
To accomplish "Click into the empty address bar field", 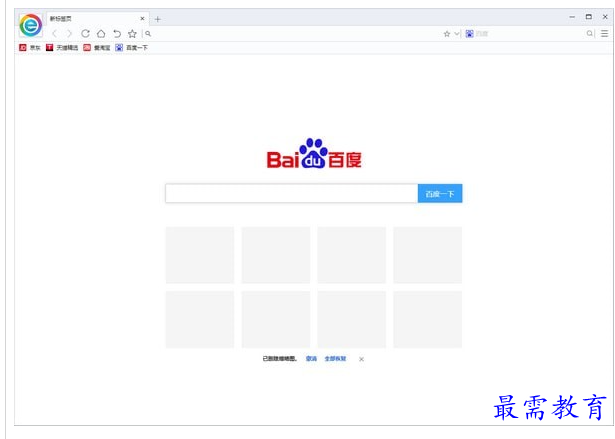I will 296,34.
